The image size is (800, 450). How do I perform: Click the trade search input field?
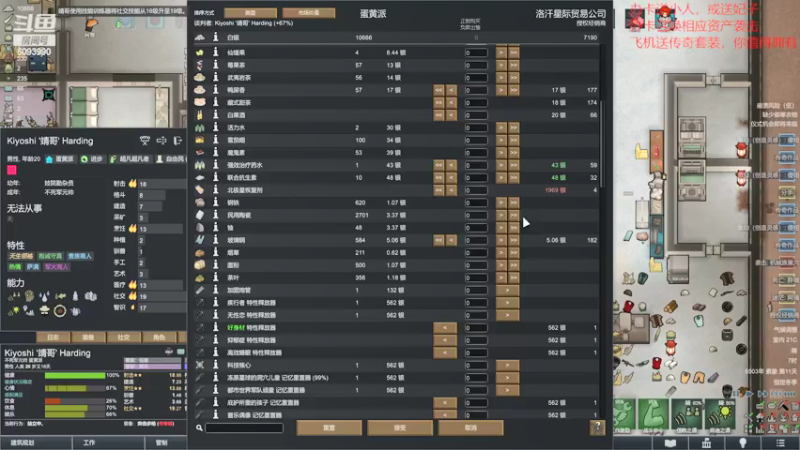click(x=244, y=428)
